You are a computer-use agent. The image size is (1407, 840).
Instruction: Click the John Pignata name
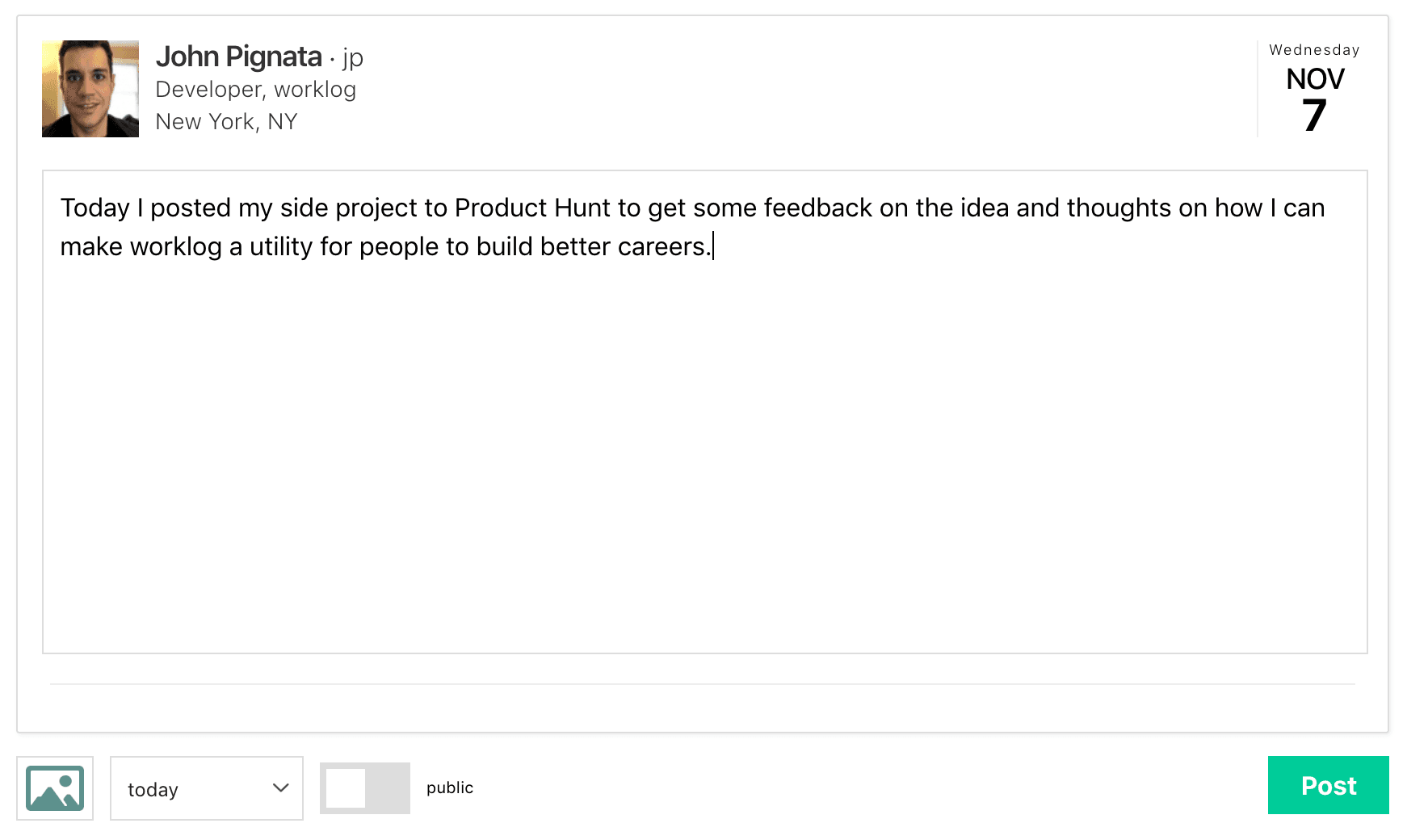238,57
